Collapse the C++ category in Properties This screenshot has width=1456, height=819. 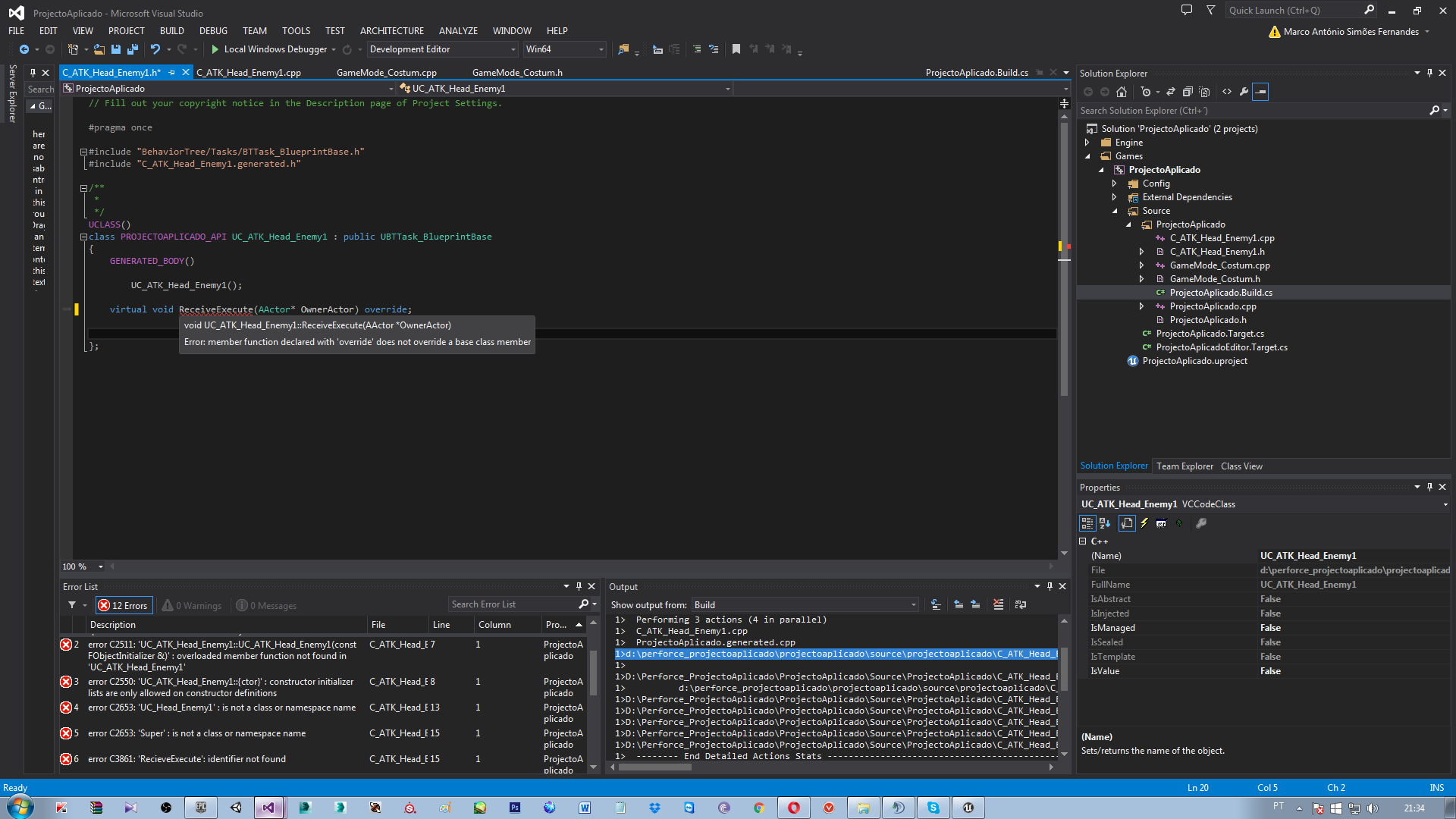click(x=1083, y=541)
